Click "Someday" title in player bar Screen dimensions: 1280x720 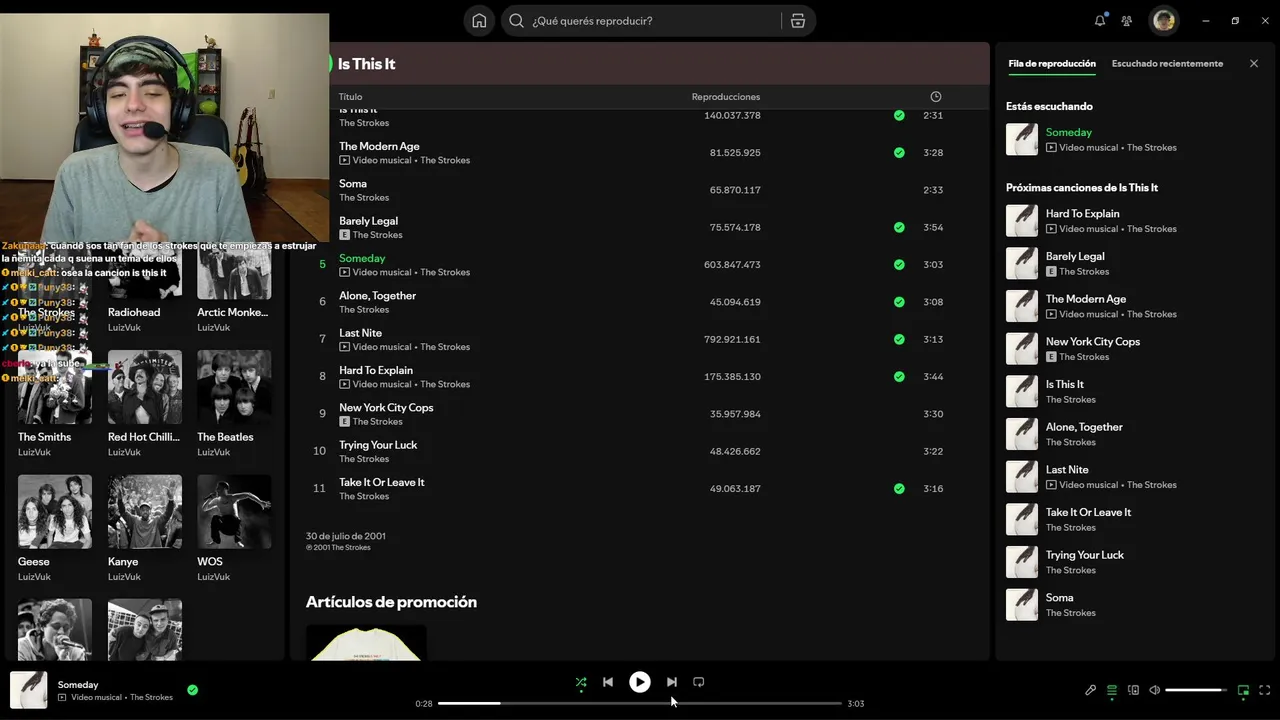coord(78,685)
